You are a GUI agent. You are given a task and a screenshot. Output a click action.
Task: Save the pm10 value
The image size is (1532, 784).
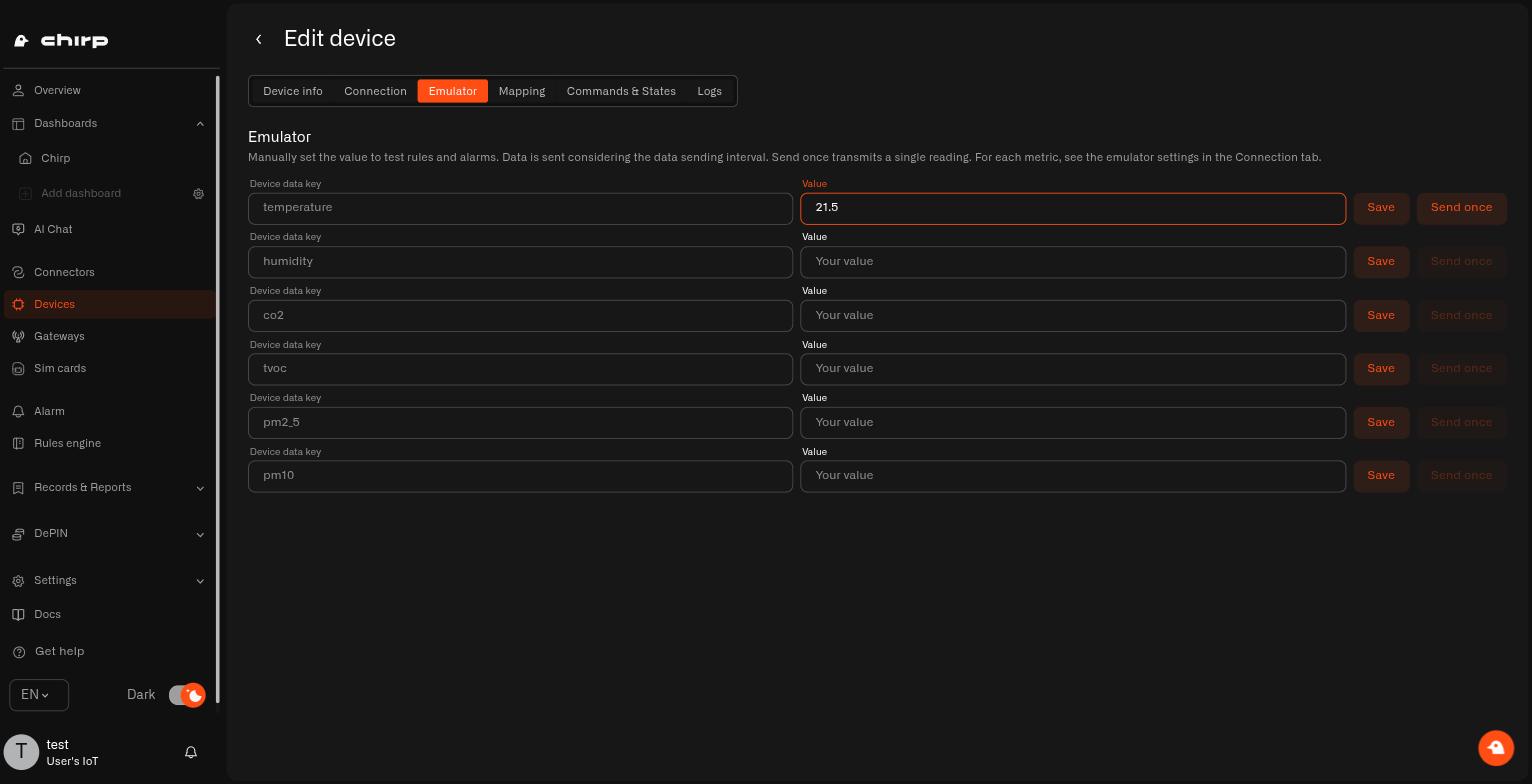(x=1381, y=476)
